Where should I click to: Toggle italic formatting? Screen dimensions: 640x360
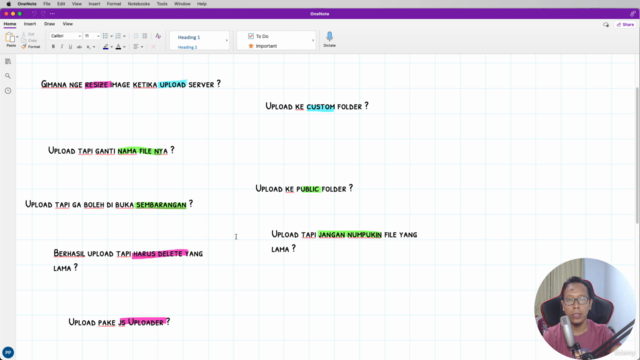[x=62, y=47]
